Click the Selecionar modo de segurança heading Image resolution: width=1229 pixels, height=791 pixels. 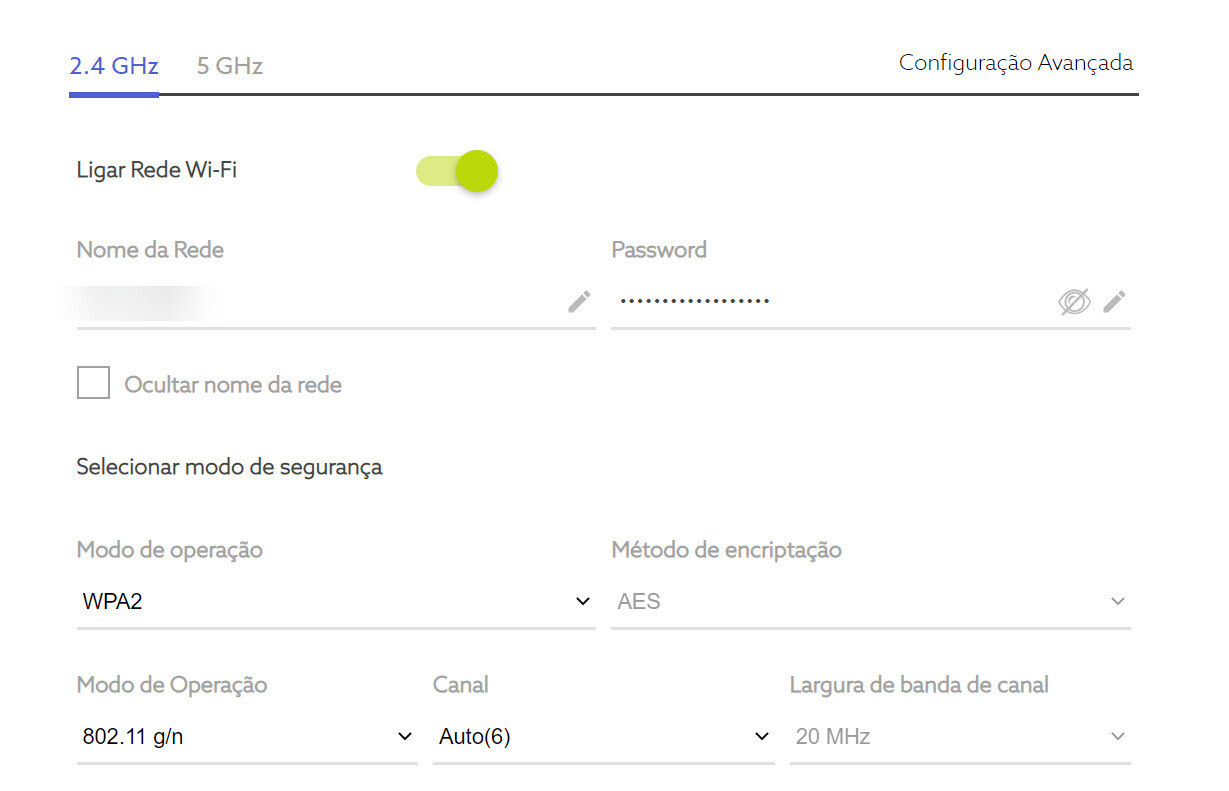click(x=229, y=466)
